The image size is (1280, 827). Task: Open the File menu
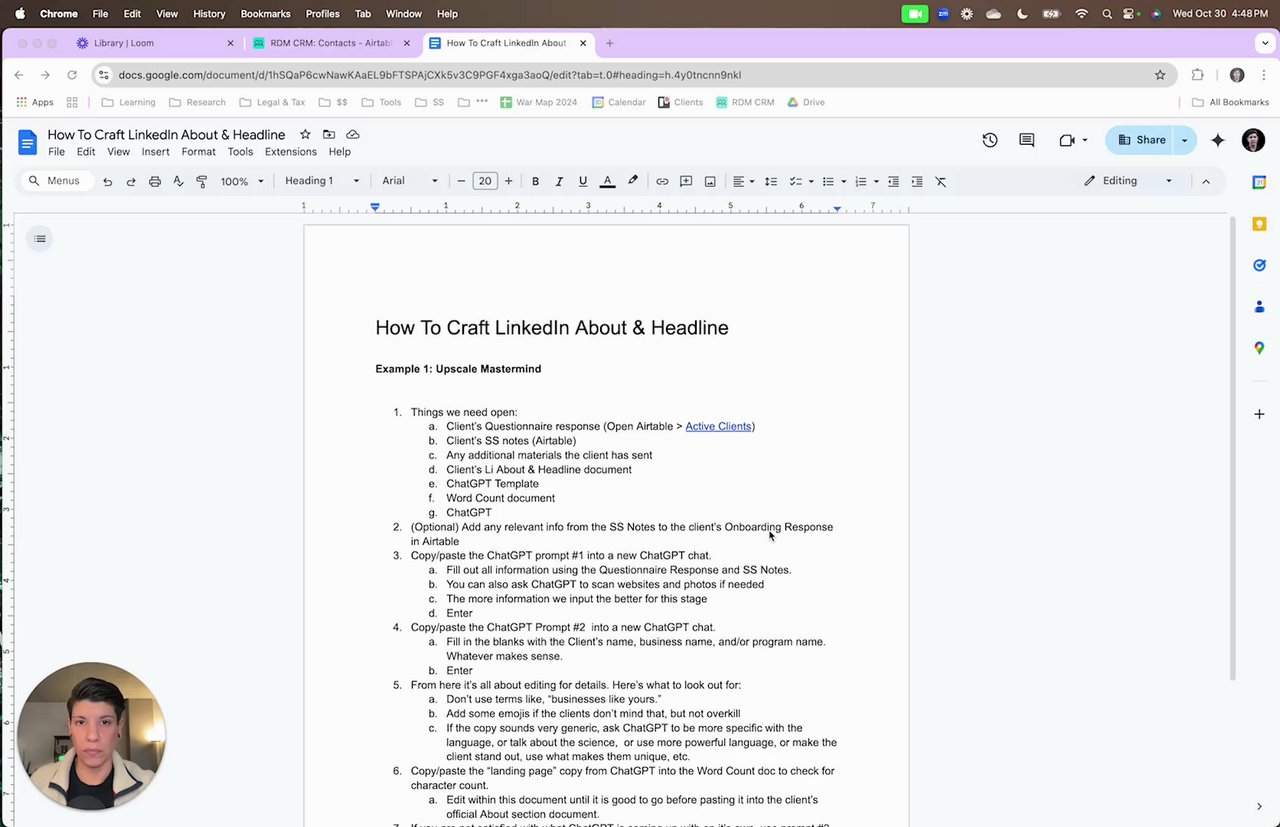click(x=56, y=152)
